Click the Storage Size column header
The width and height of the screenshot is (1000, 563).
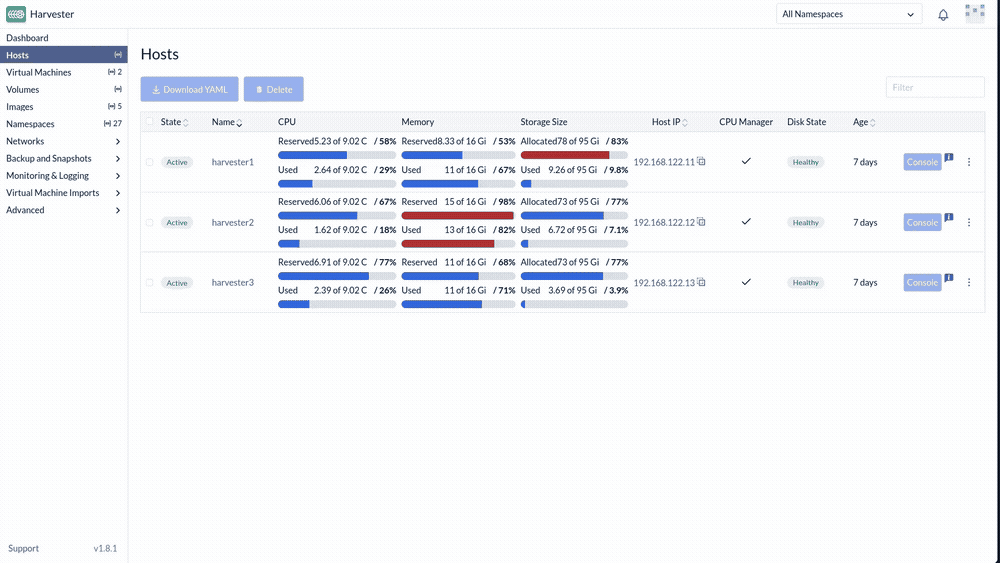(543, 122)
